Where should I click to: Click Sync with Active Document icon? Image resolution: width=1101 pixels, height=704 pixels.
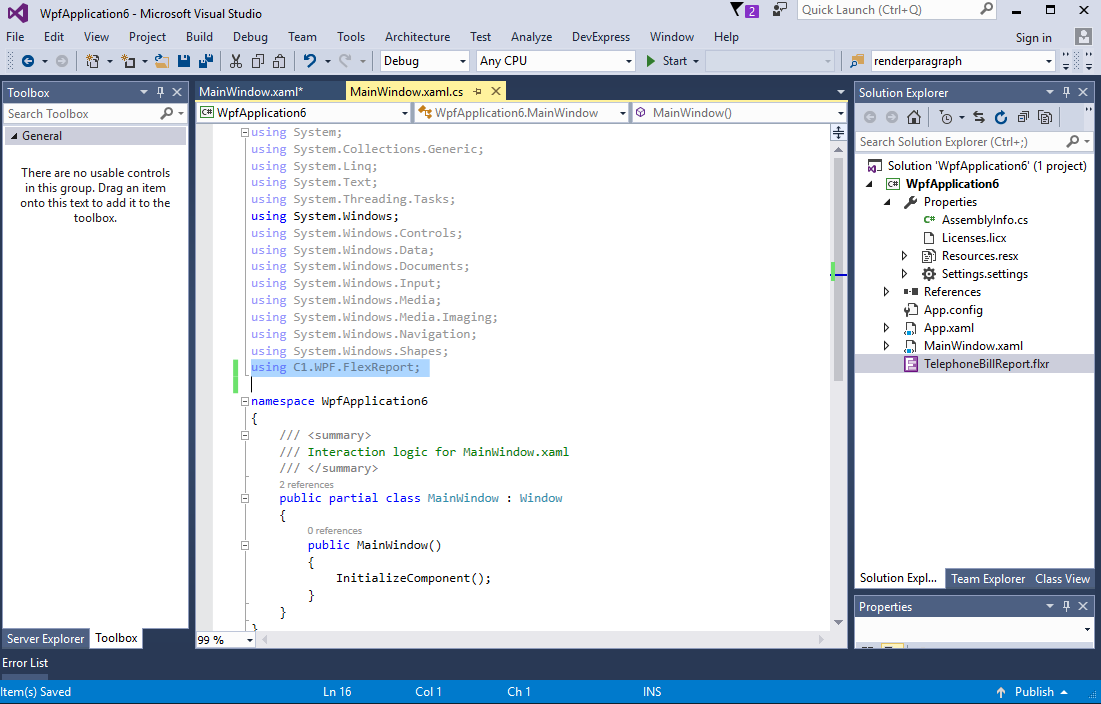(x=979, y=117)
